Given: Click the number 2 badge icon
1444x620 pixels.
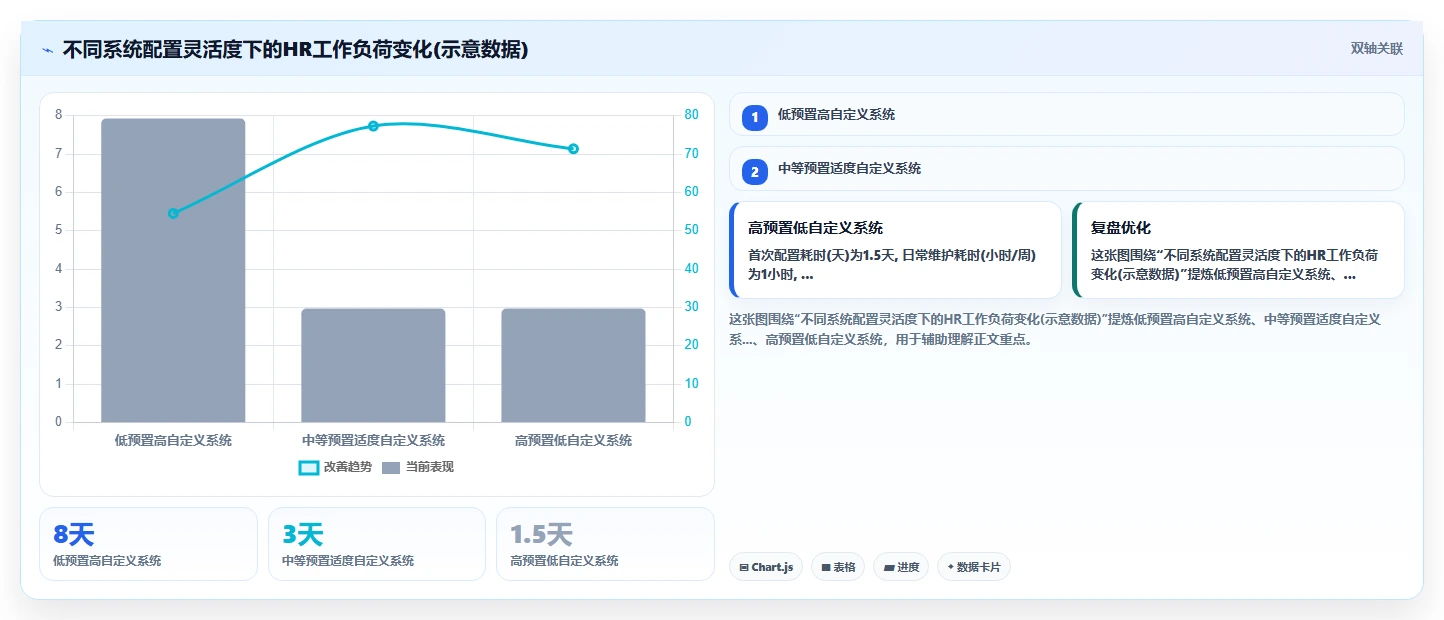Looking at the screenshot, I should (755, 172).
